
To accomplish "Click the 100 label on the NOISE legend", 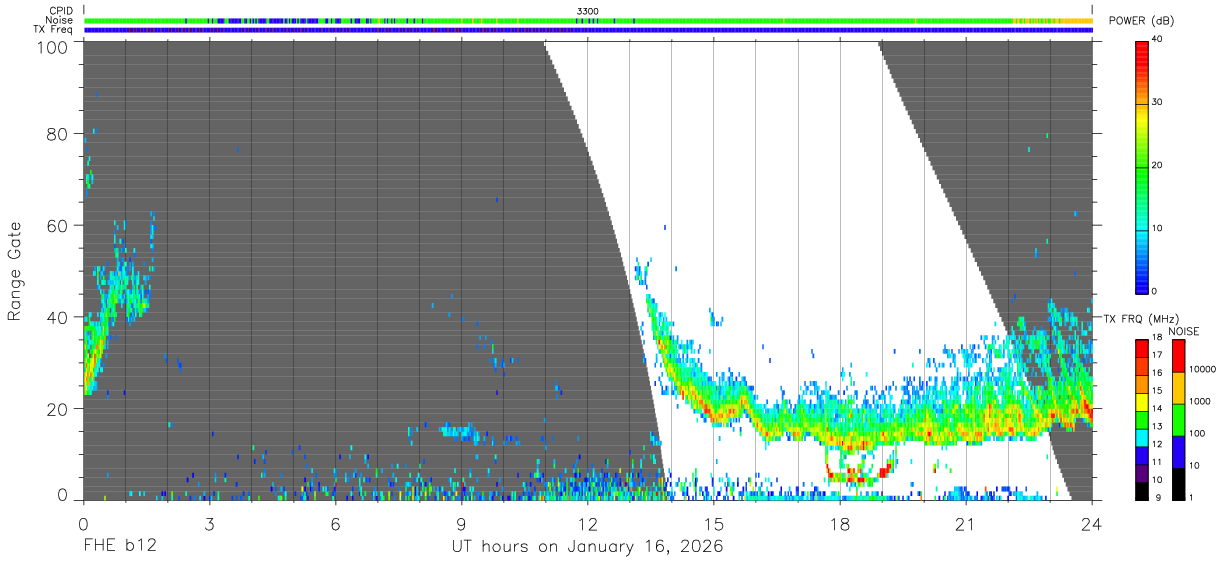I will (x=1198, y=433).
